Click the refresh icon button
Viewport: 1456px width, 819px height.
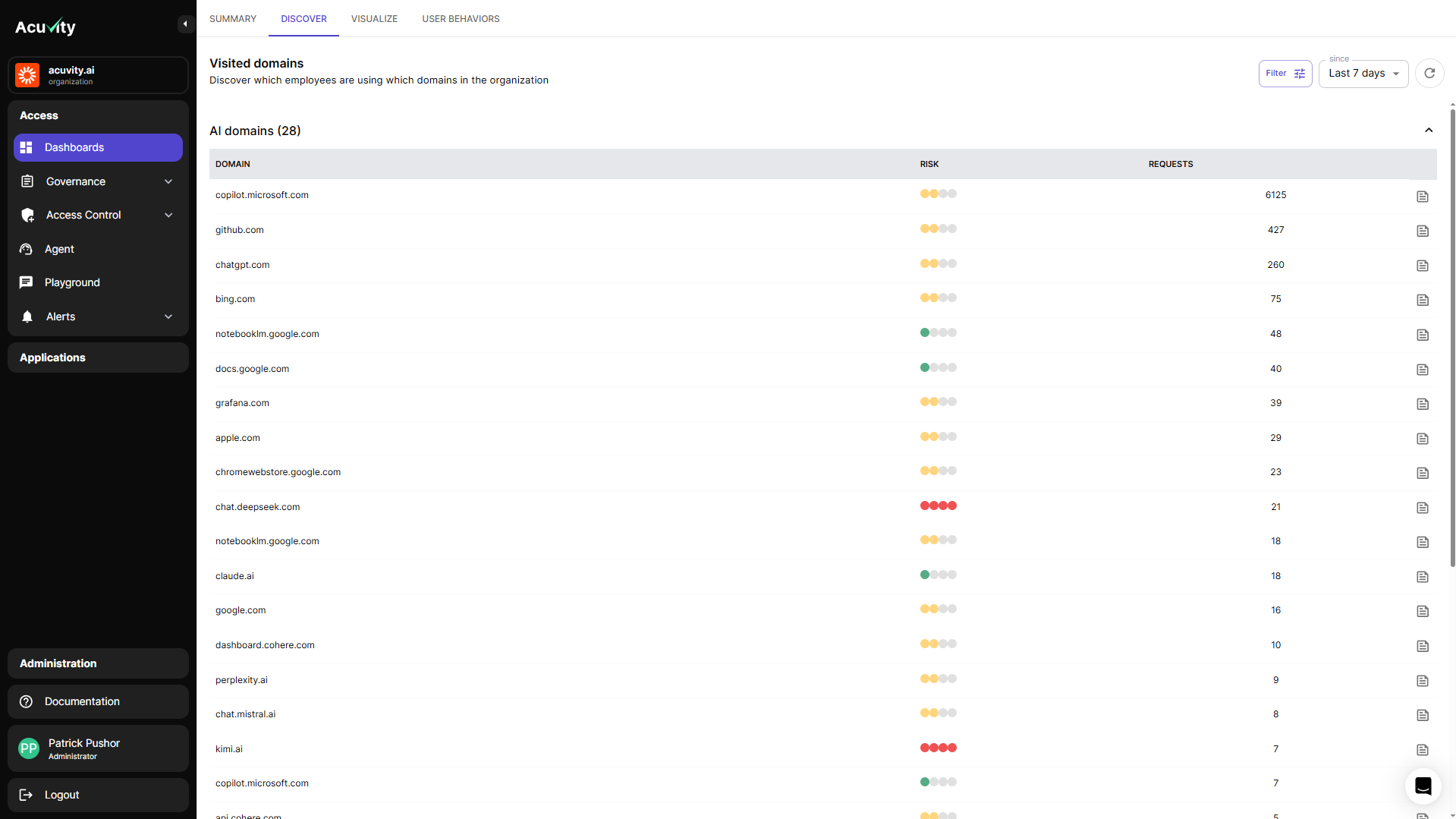tap(1429, 74)
